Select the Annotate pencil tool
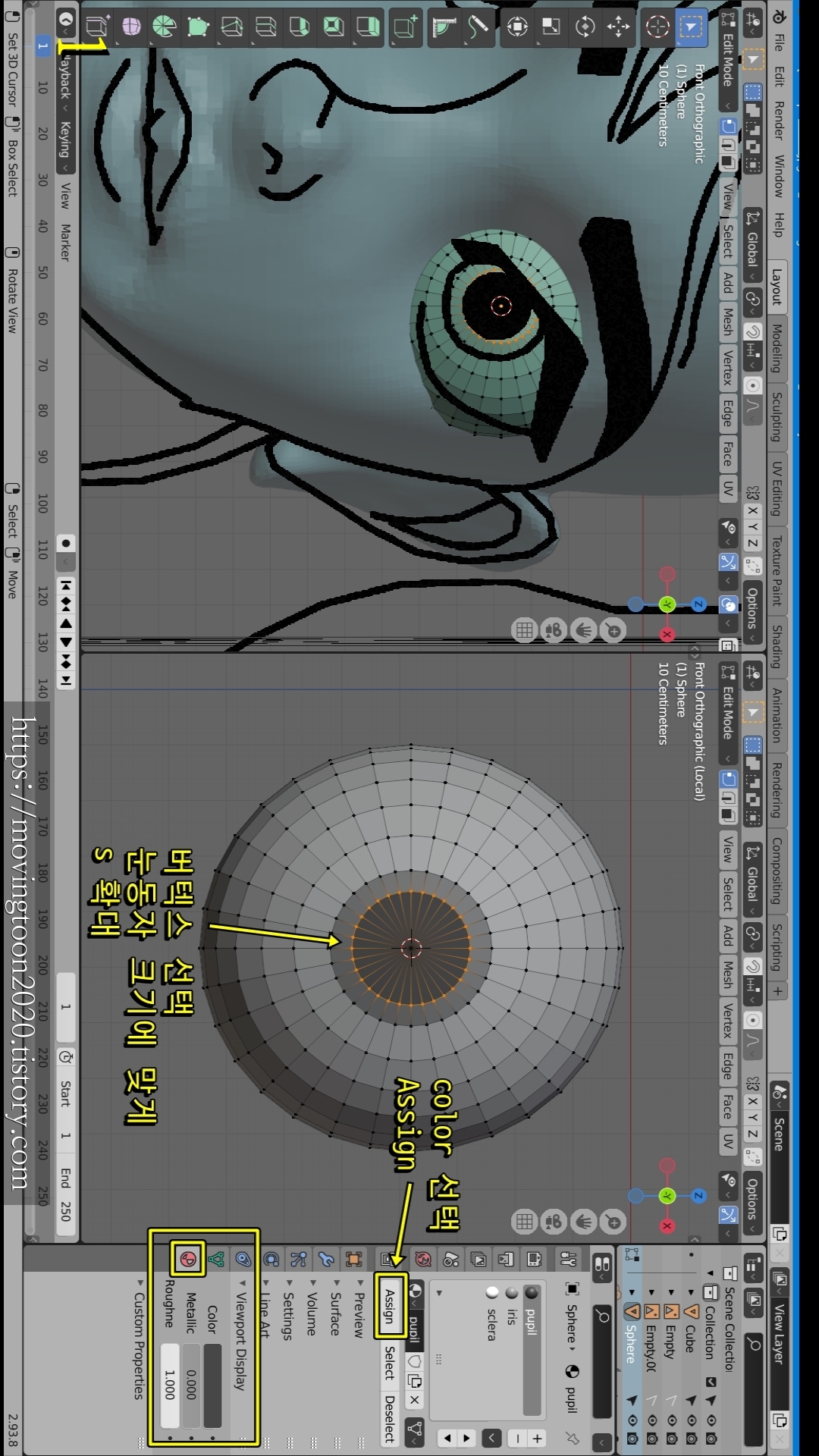This screenshot has width=819, height=1456. 478,27
